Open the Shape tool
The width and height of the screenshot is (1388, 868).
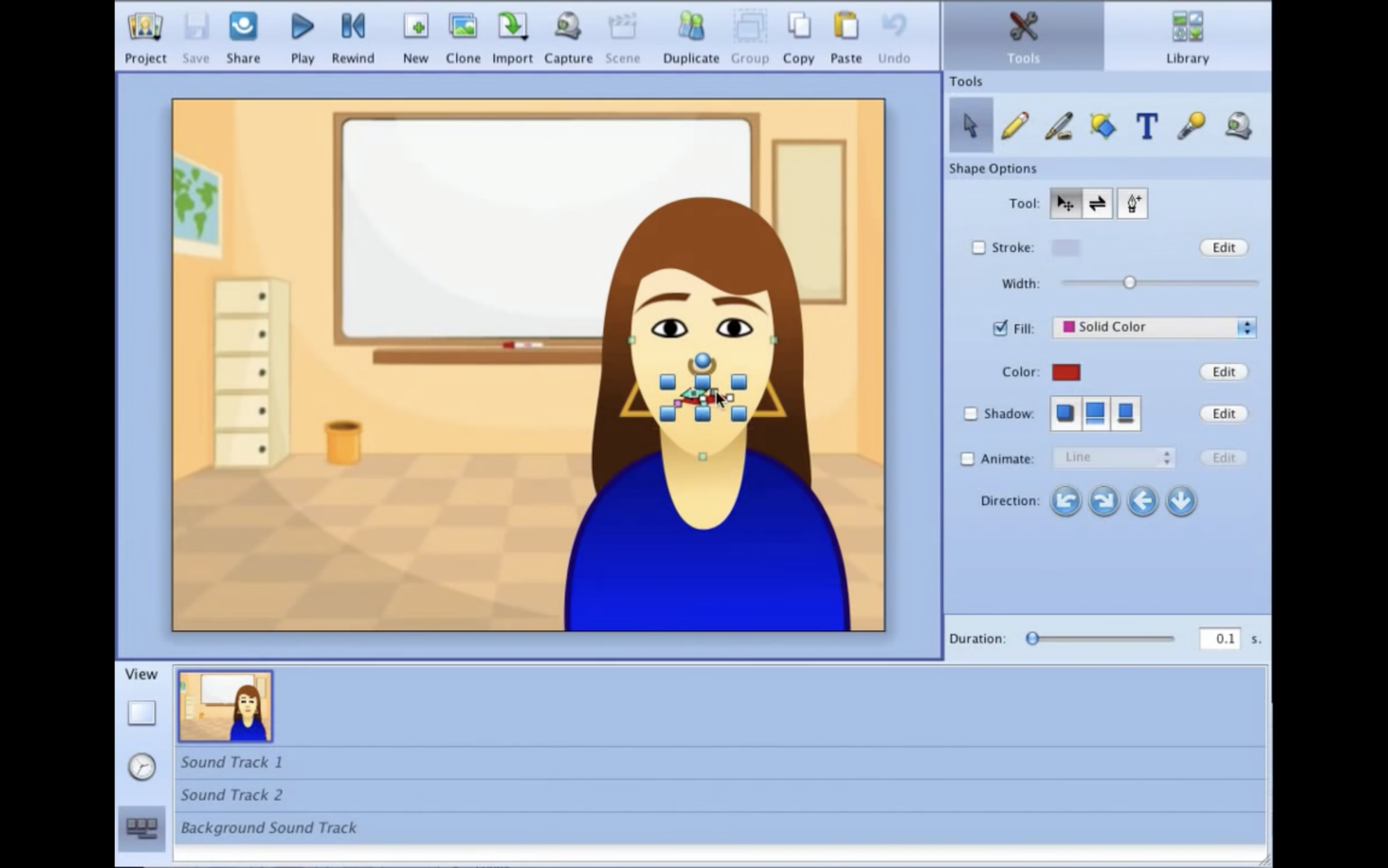tap(1102, 126)
